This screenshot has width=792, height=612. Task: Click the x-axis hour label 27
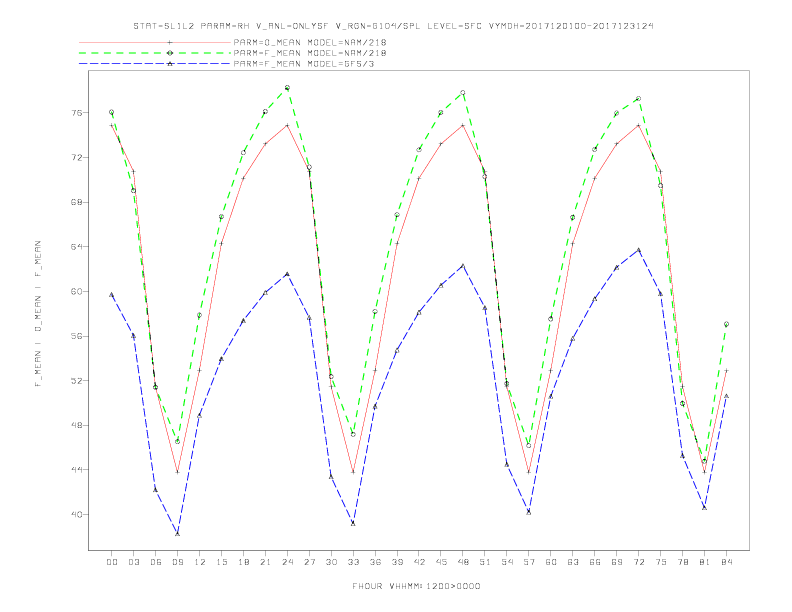click(309, 562)
